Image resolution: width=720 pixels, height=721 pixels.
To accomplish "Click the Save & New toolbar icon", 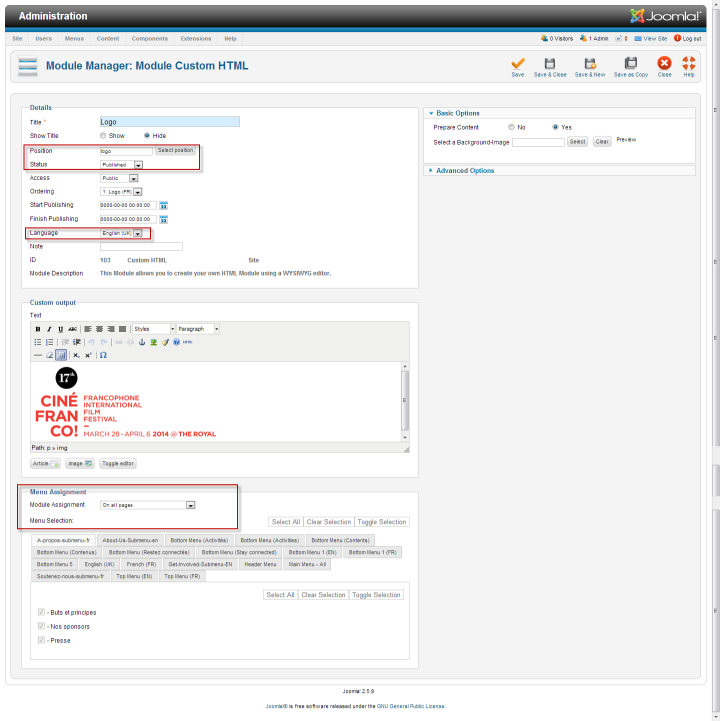I will click(x=590, y=67).
